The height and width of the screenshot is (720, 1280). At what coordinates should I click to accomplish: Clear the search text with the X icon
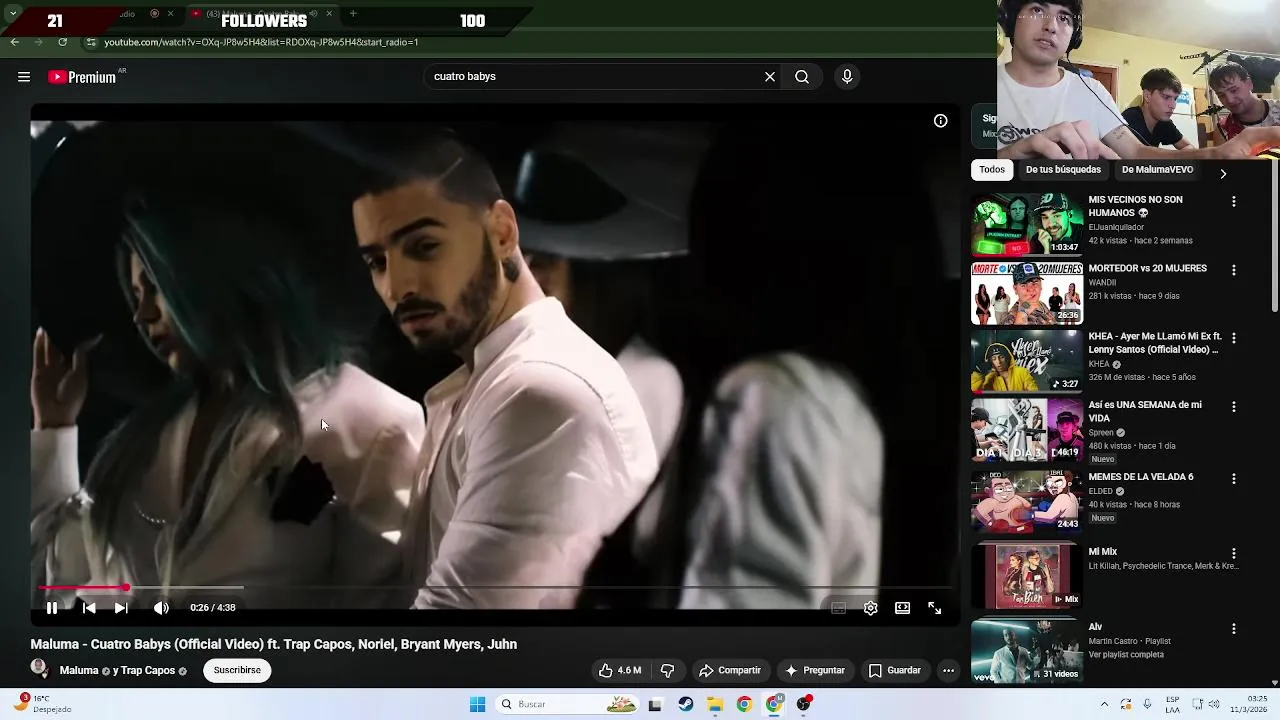click(x=770, y=77)
